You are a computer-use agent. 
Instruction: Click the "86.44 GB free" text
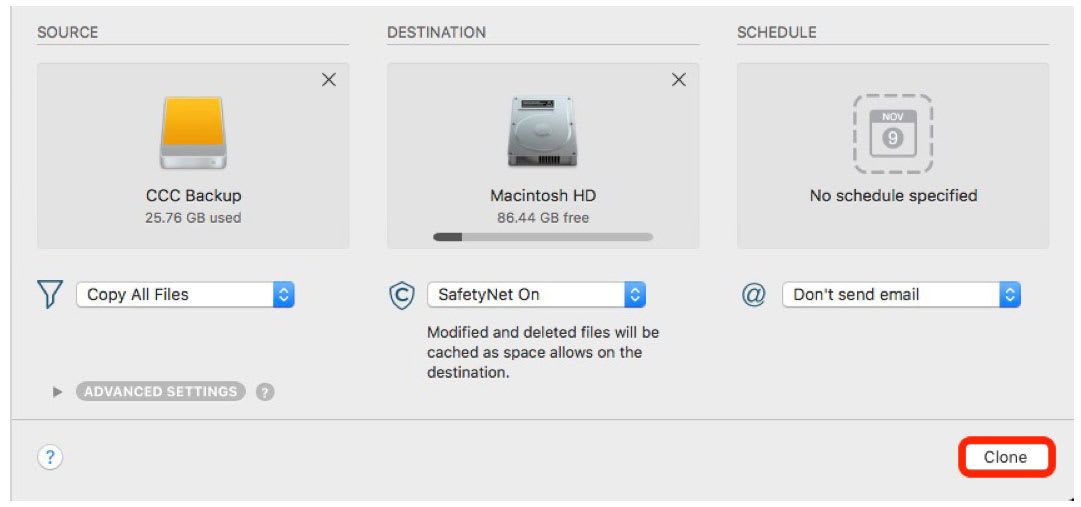[x=543, y=218]
